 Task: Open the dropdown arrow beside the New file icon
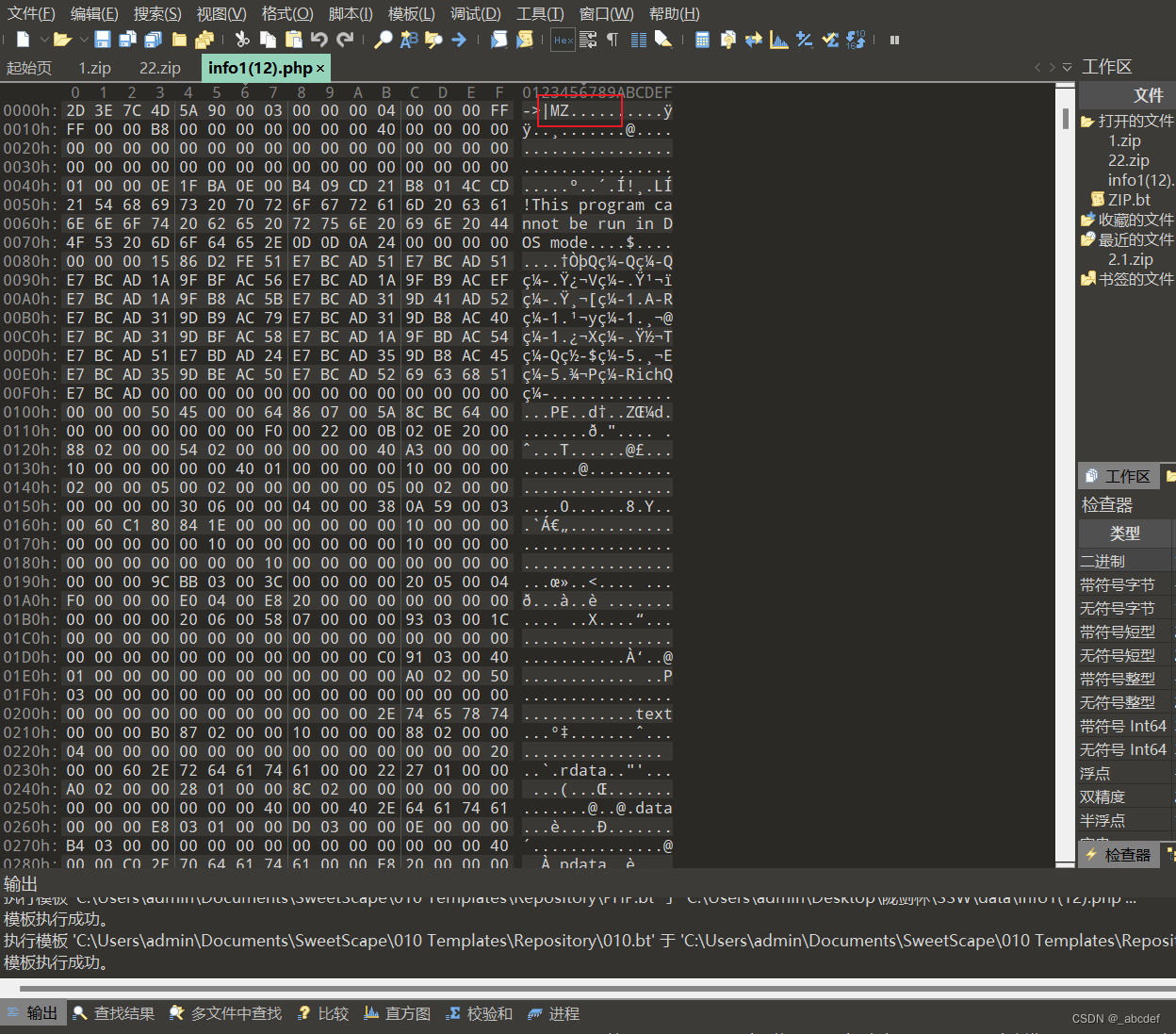pos(44,40)
